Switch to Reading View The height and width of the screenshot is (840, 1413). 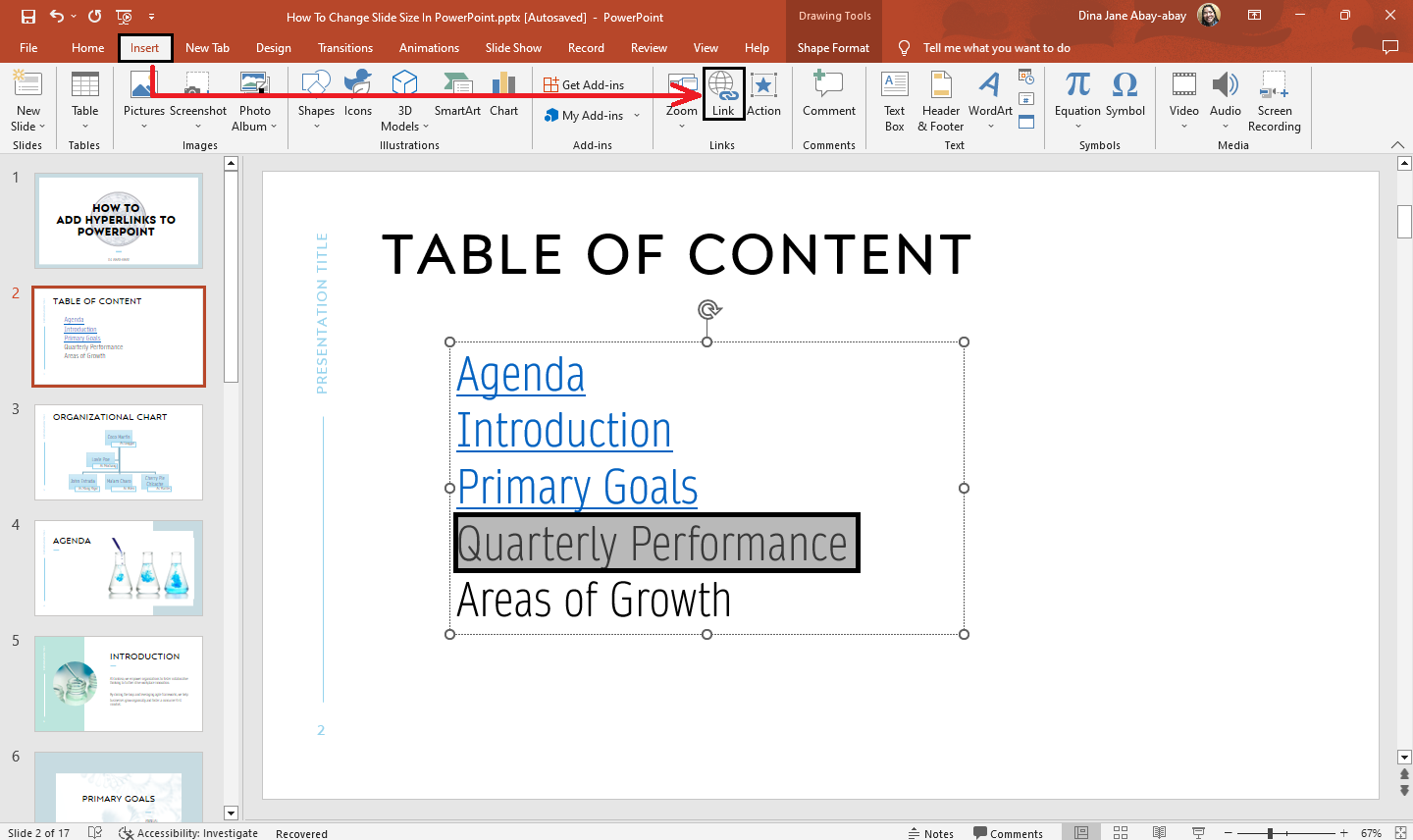pyautogui.click(x=1159, y=833)
